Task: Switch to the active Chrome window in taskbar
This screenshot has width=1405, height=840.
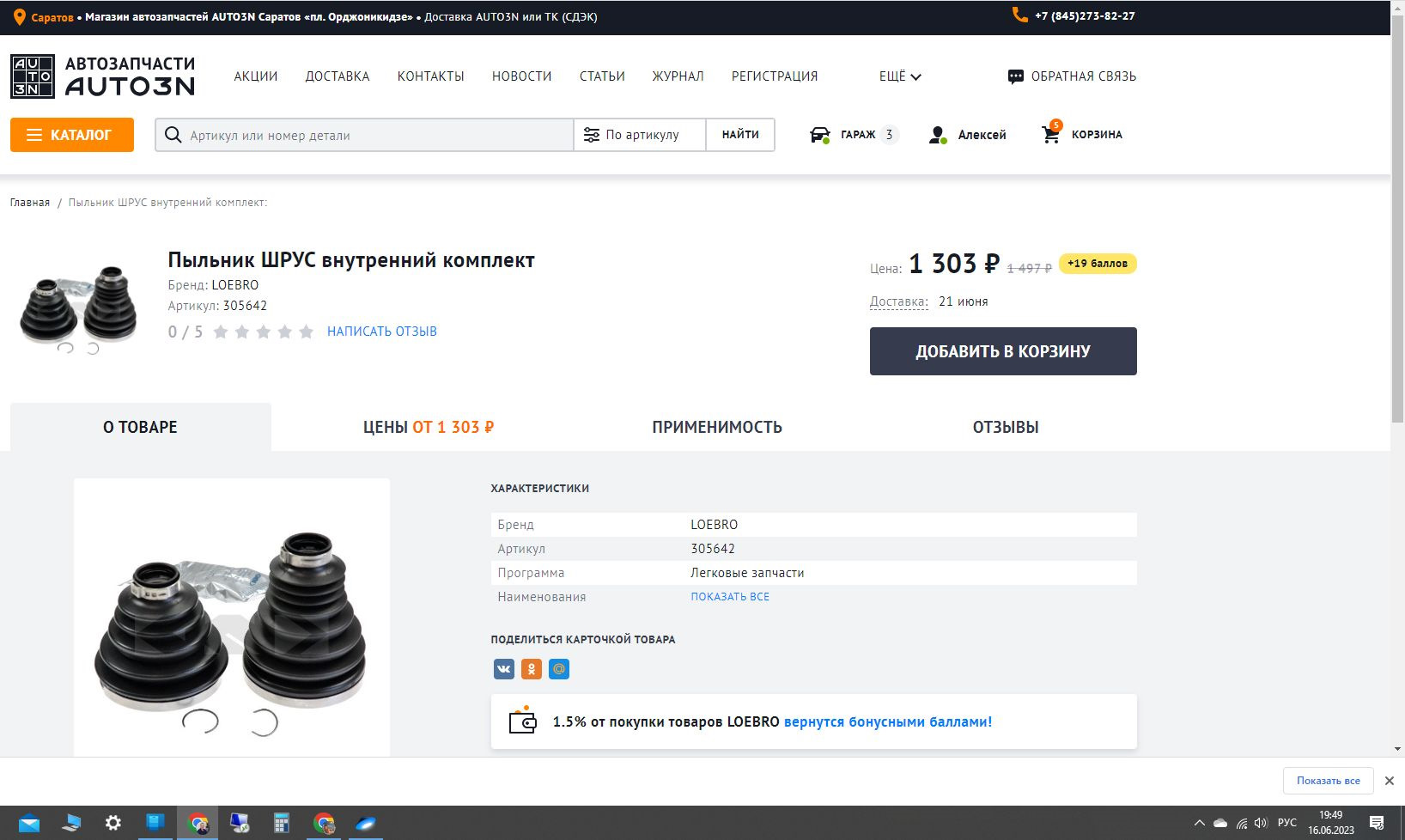Action: [x=198, y=823]
